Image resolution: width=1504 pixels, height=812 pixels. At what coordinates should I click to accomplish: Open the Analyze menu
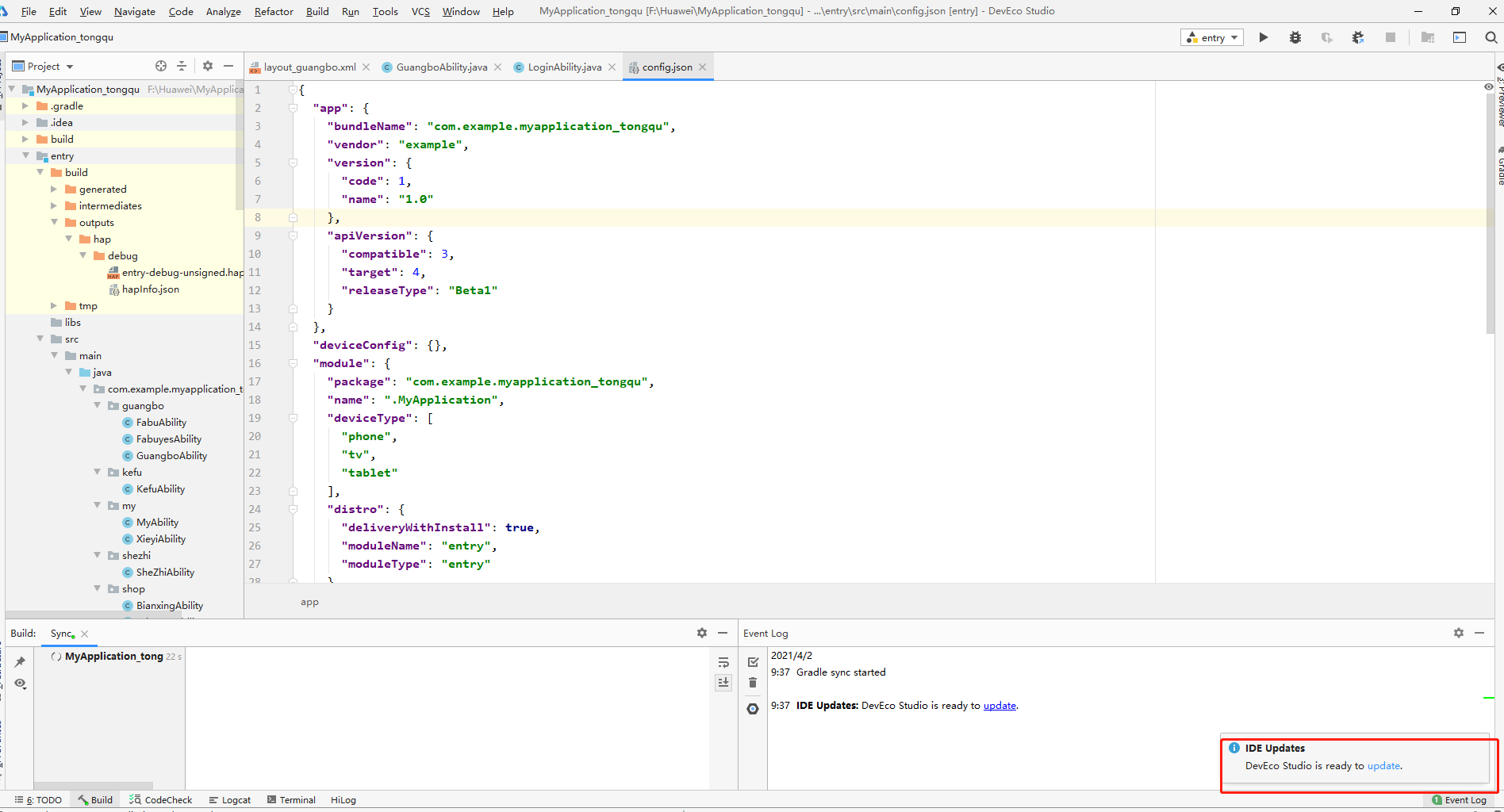(224, 11)
